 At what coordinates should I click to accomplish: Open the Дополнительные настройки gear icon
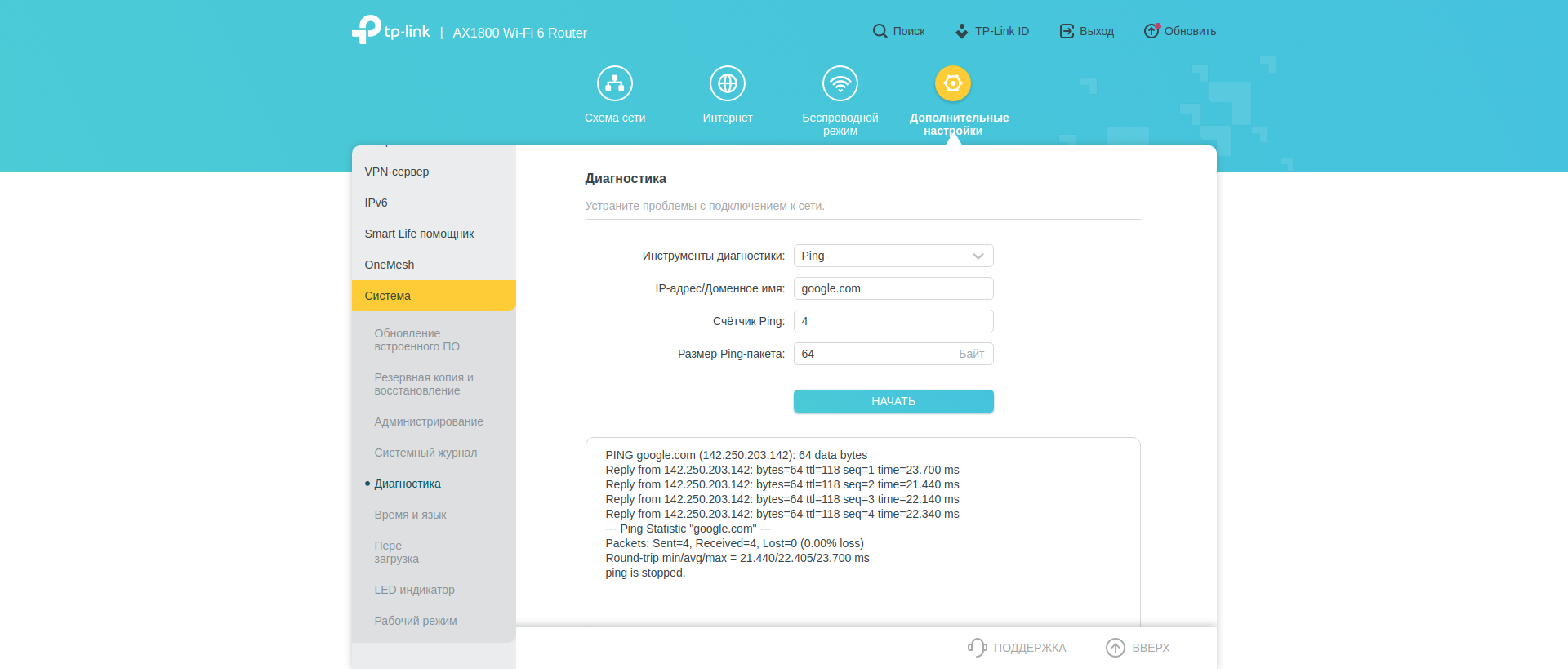click(x=953, y=83)
